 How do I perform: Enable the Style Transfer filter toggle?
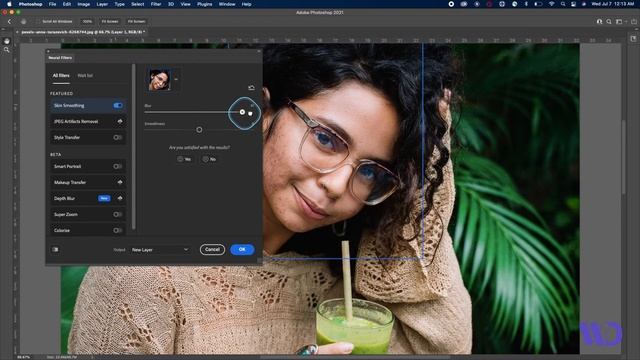(118, 138)
